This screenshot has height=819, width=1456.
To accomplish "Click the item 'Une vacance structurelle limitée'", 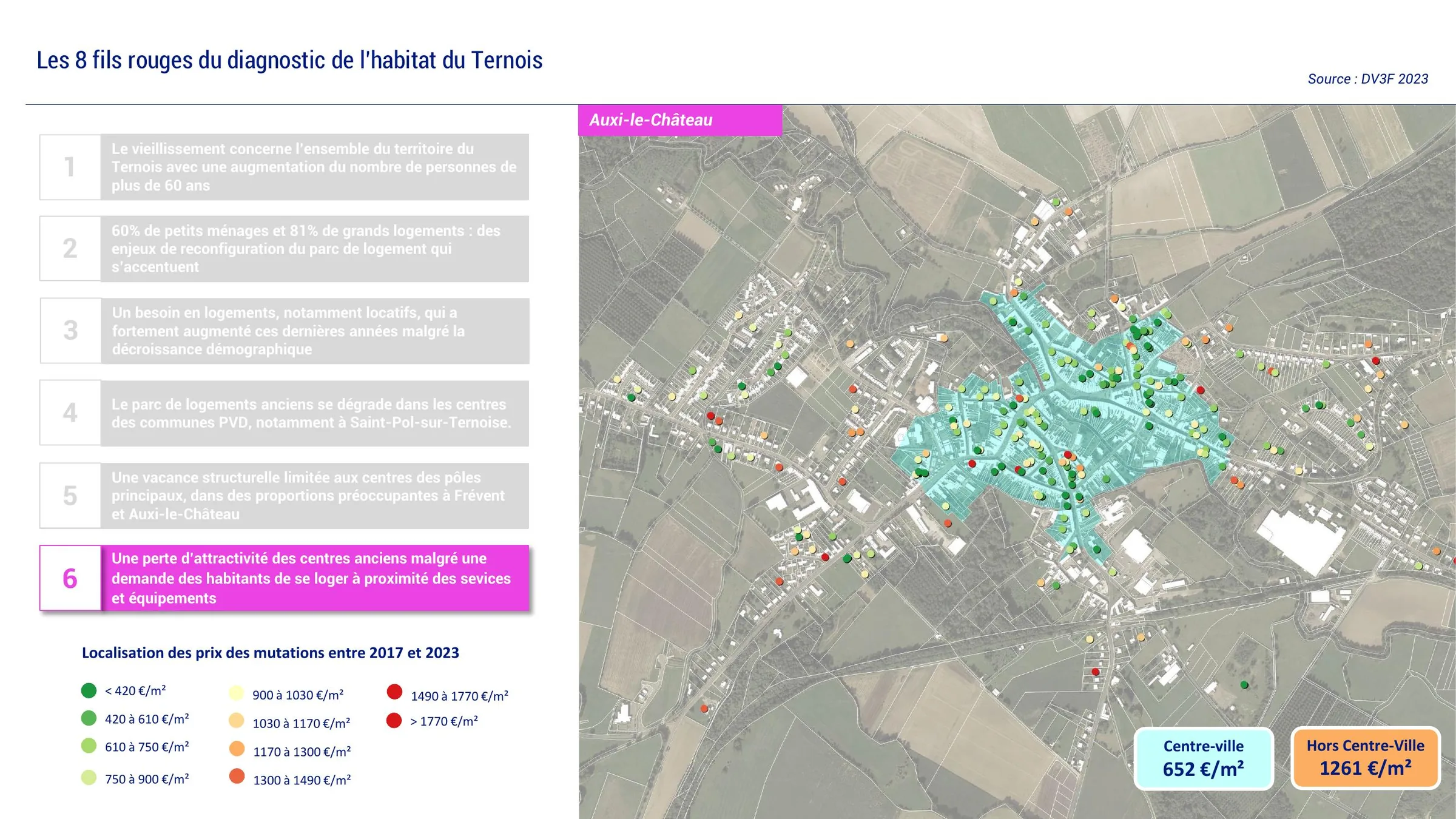I will [314, 496].
